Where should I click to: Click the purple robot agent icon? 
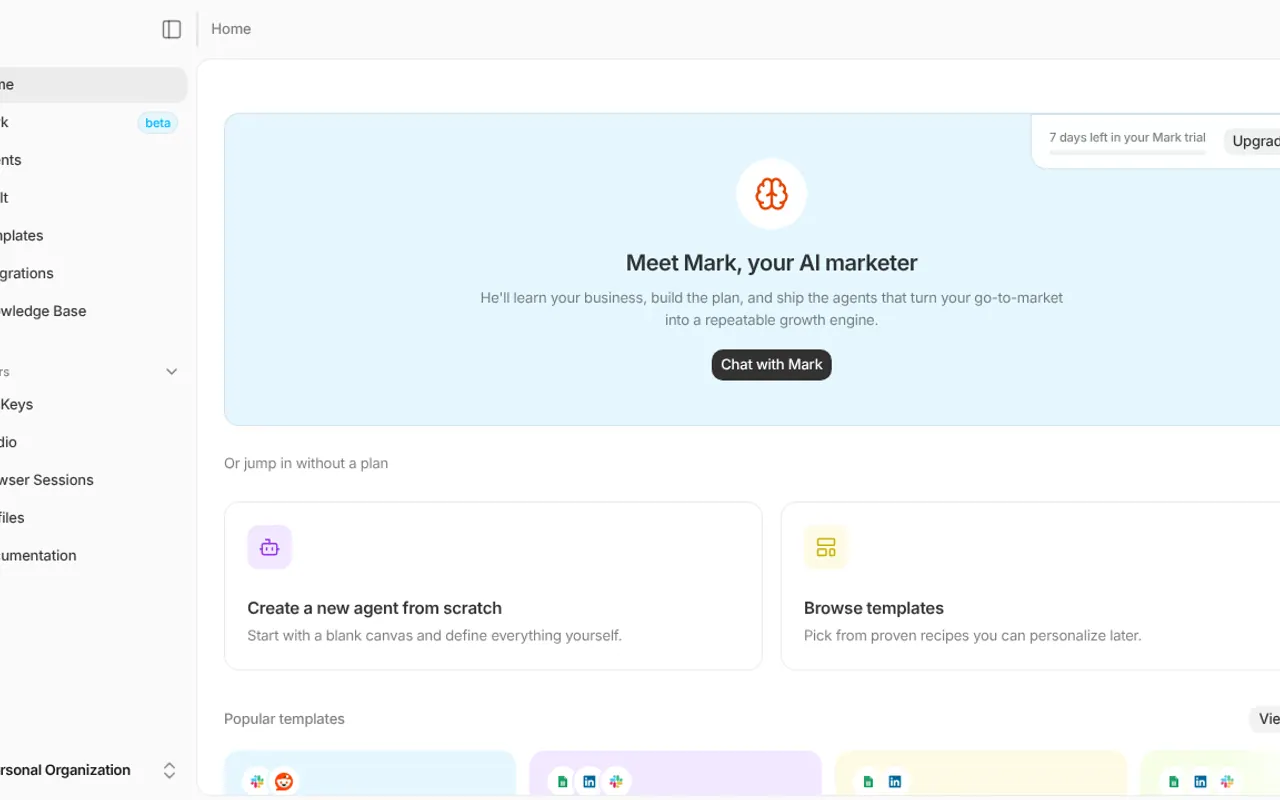tap(269, 547)
